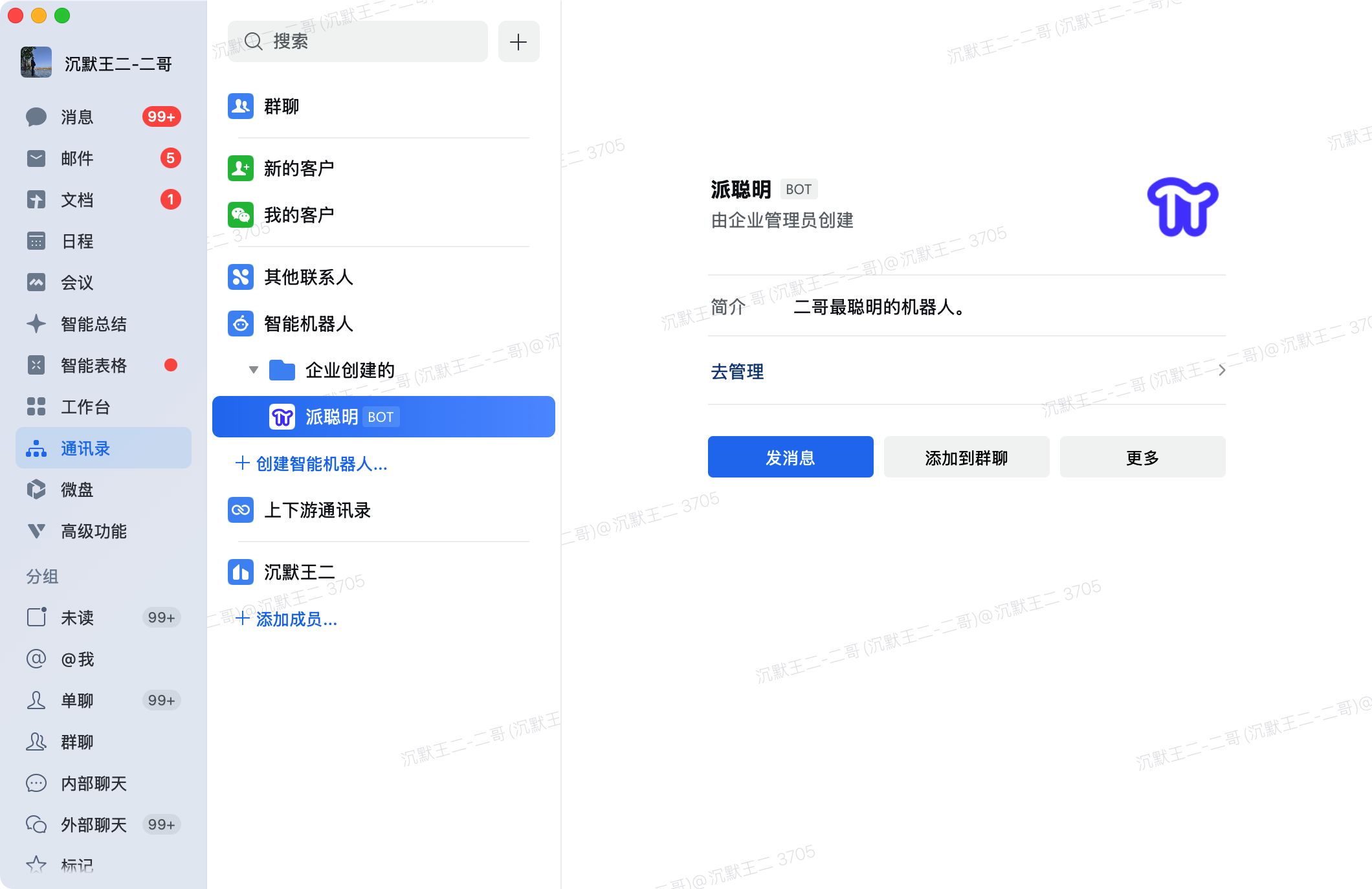The width and height of the screenshot is (1372, 889).
Task: Collapse the 企业创建的 folder triangle
Action: (254, 370)
